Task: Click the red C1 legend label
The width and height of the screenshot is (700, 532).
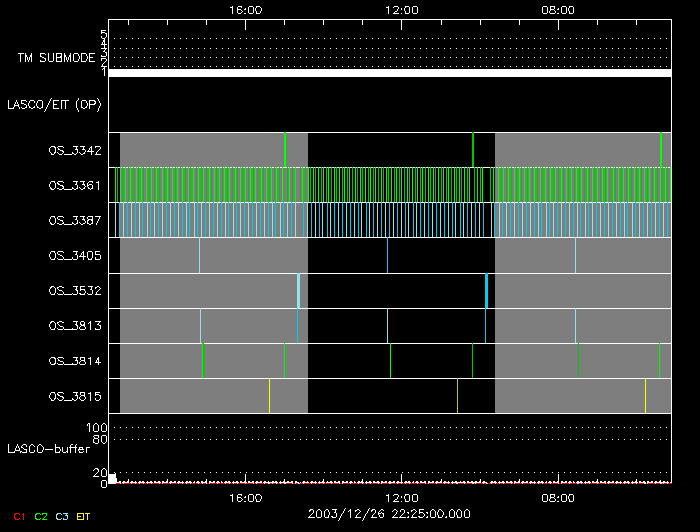Action: point(18,515)
